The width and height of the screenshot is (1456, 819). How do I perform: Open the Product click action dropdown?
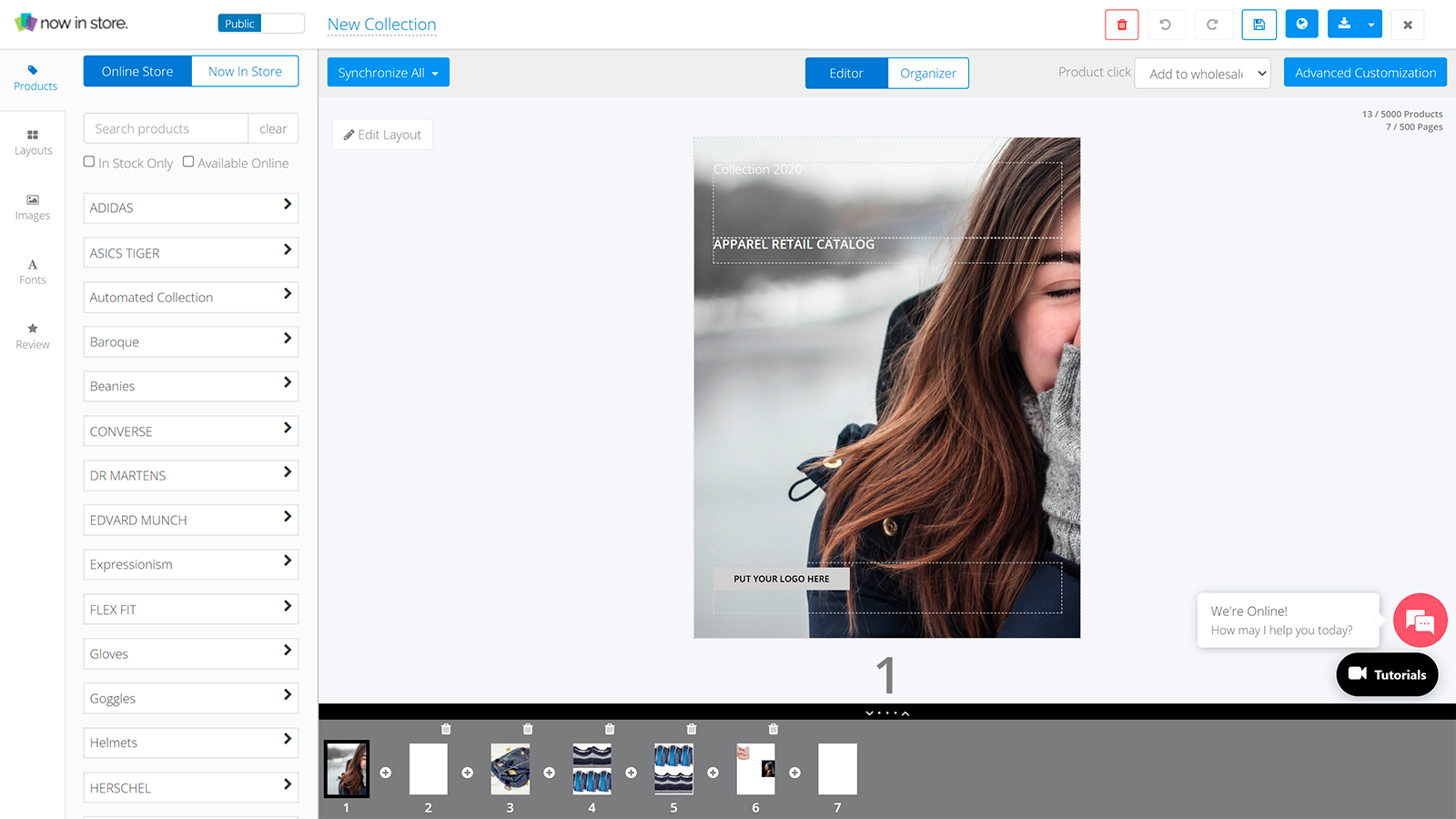click(x=1202, y=74)
